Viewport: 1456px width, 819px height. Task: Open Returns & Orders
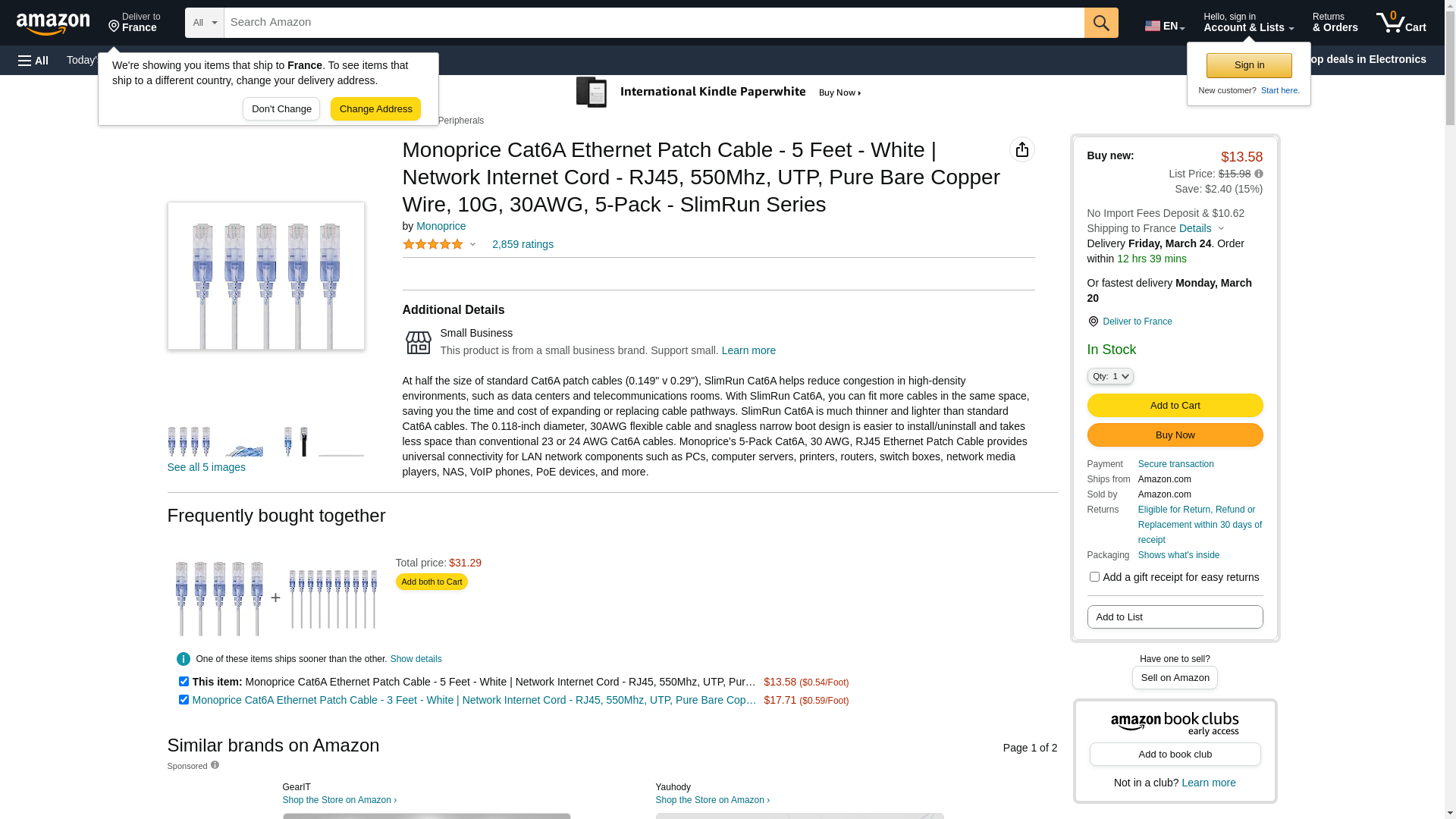(x=1335, y=23)
